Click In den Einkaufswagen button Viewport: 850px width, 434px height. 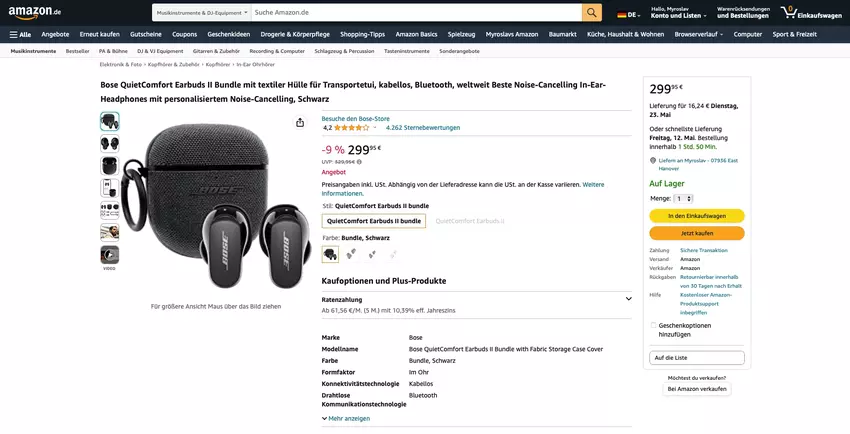[697, 216]
